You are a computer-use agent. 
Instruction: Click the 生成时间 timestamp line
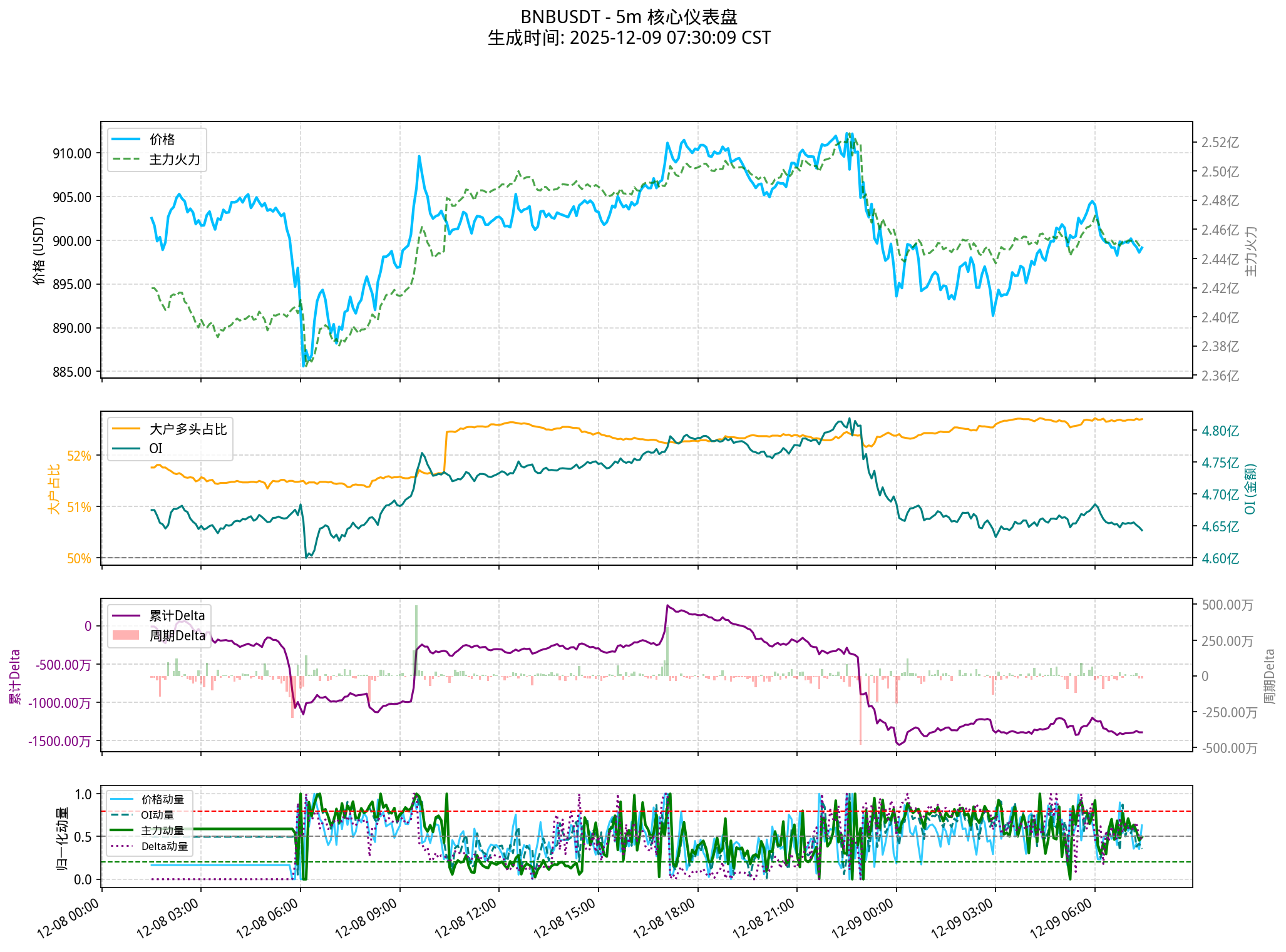pos(629,38)
